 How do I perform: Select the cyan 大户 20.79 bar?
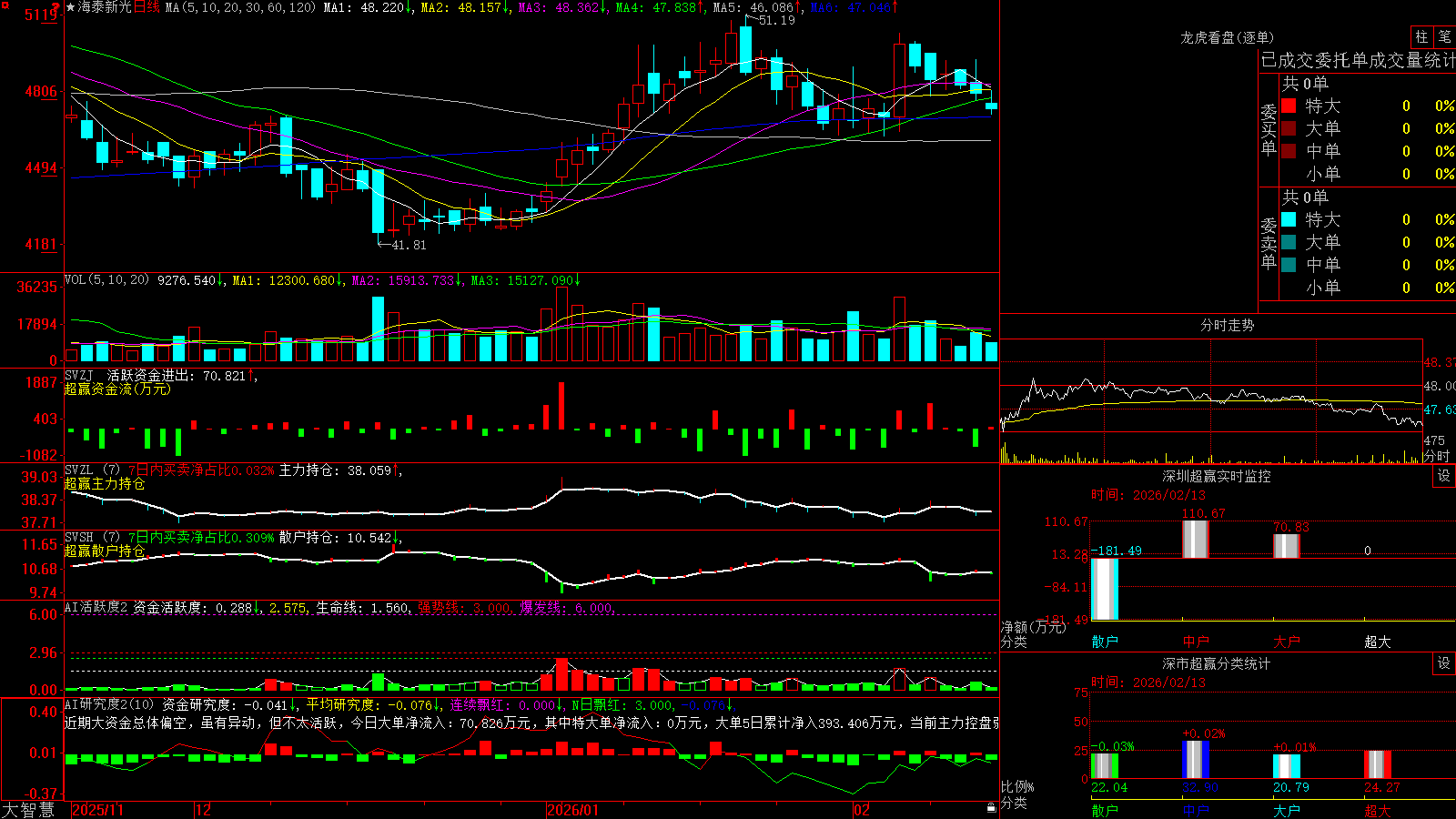click(1287, 766)
